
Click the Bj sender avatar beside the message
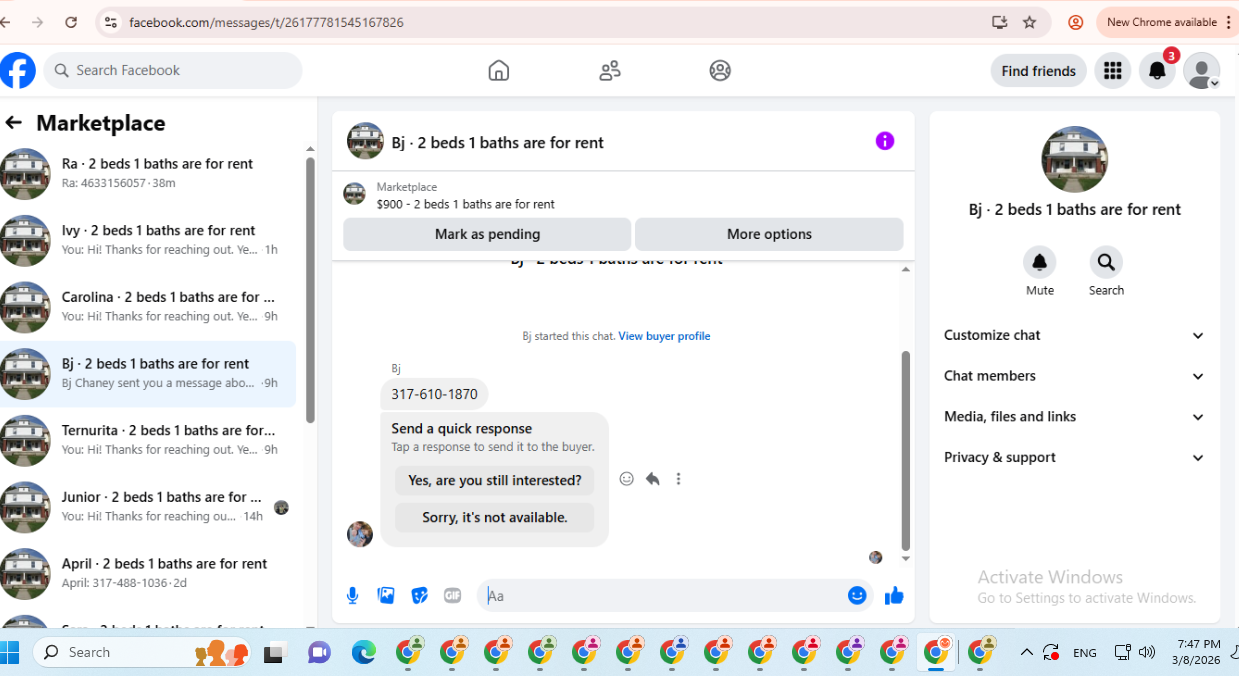click(x=360, y=534)
